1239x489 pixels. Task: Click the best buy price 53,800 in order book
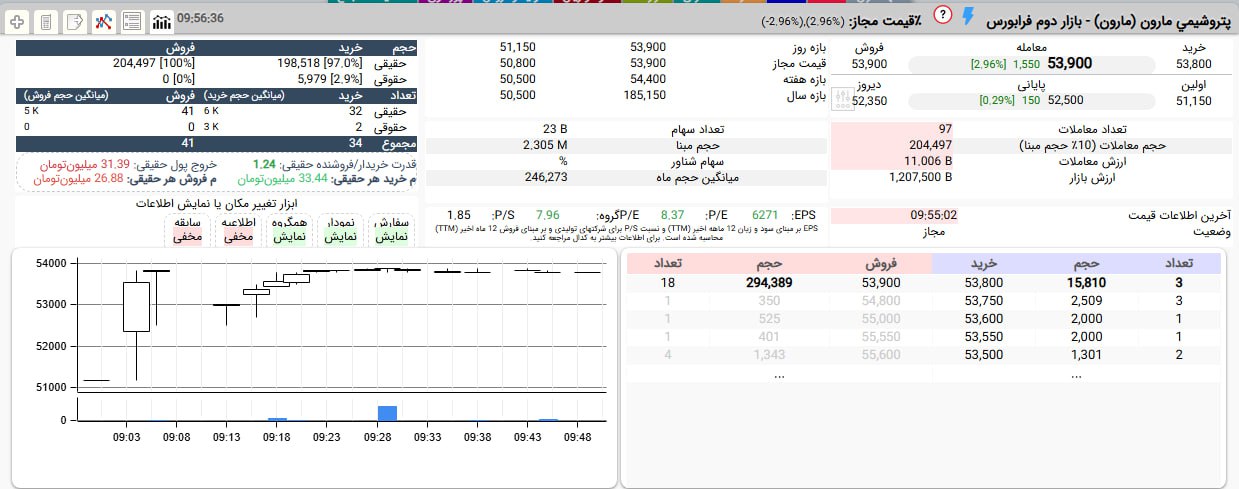984,283
